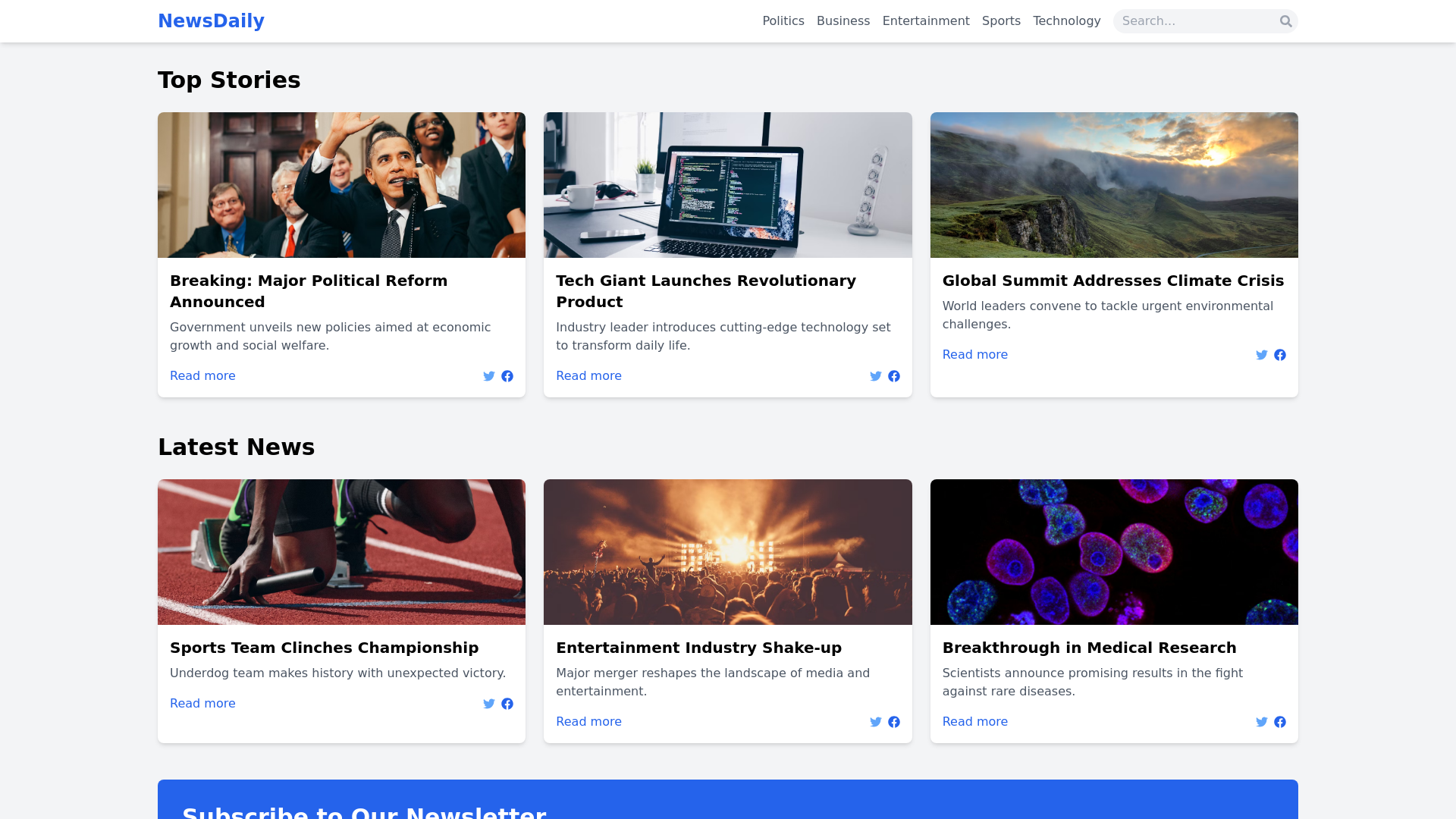Share Climate Crisis story on Facebook
This screenshot has height=819, width=1456.
click(x=1280, y=355)
